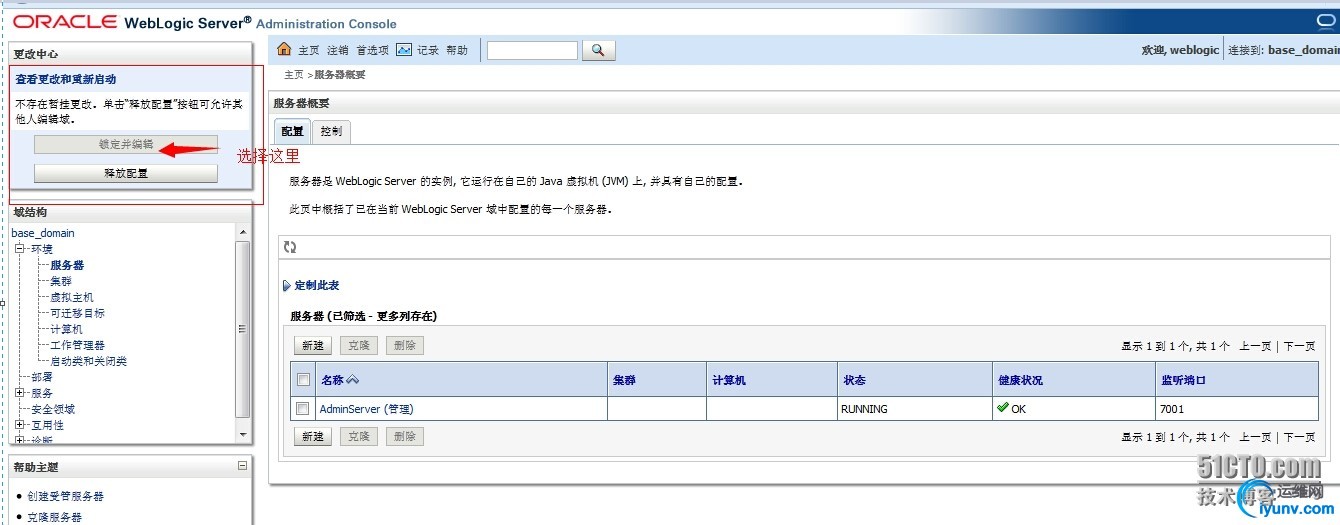Open the AdminServer (管理) link
The width and height of the screenshot is (1340, 525).
point(366,409)
